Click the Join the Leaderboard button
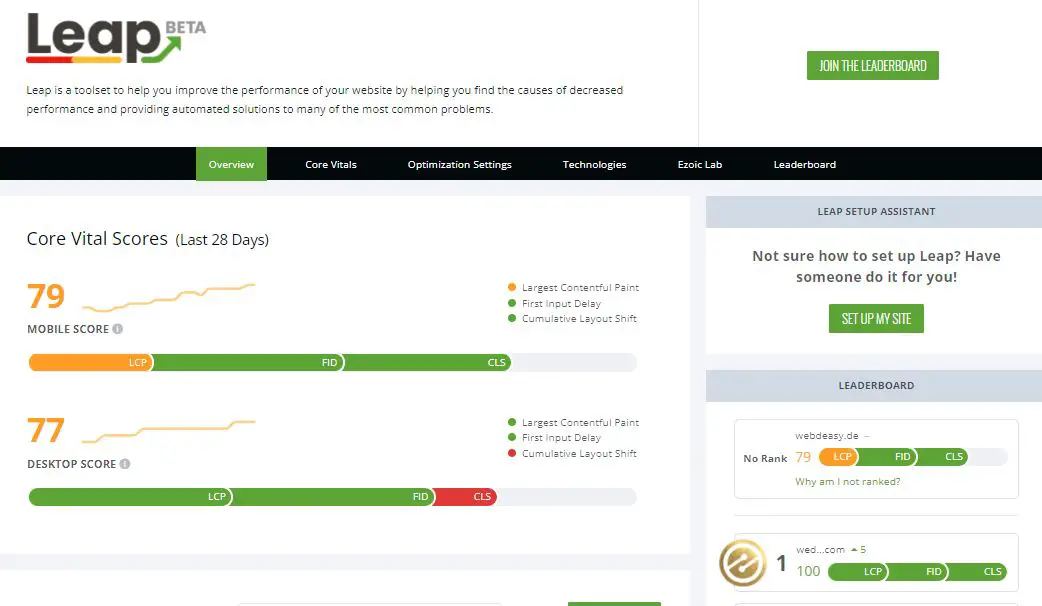Image resolution: width=1042 pixels, height=606 pixels. tap(873, 66)
